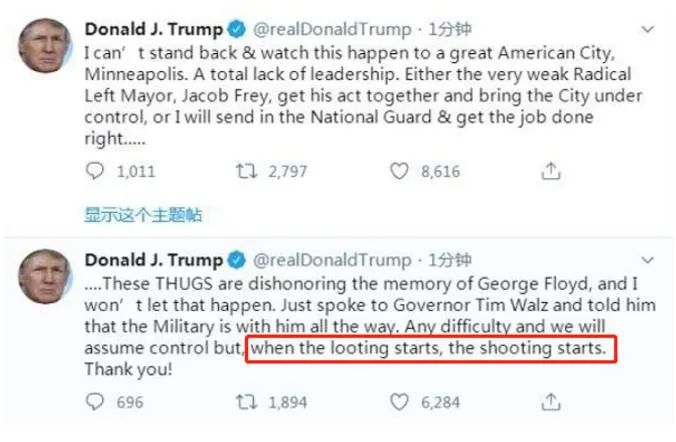Click the 1分钟 timestamp of the first tweet
The image size is (676, 442).
point(449,30)
